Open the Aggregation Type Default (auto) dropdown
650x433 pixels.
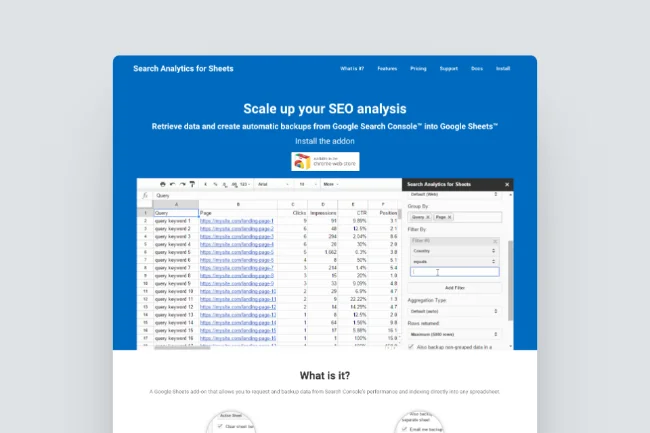454,311
